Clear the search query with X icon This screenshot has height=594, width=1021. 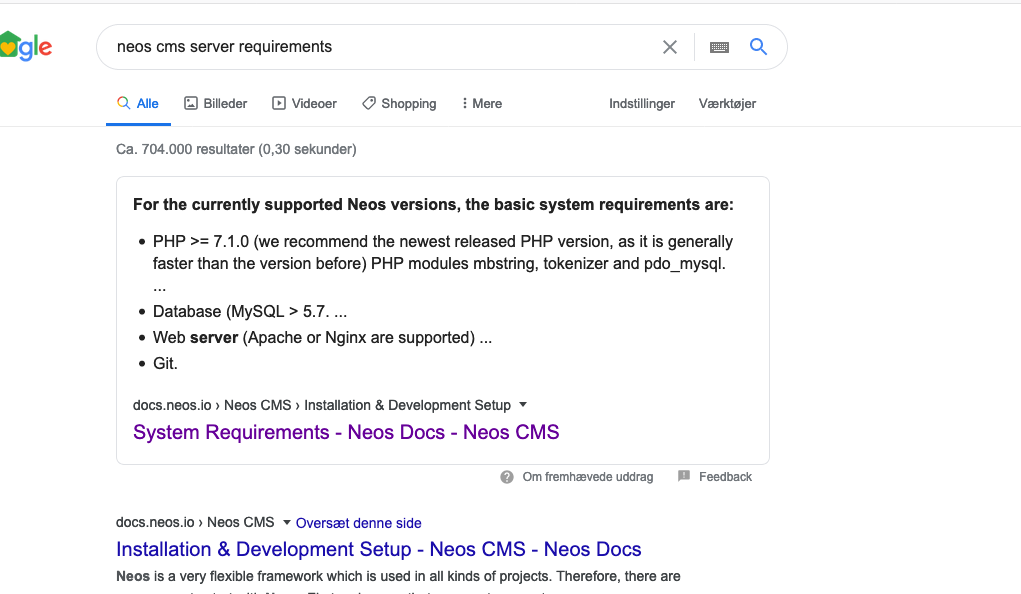[x=670, y=47]
